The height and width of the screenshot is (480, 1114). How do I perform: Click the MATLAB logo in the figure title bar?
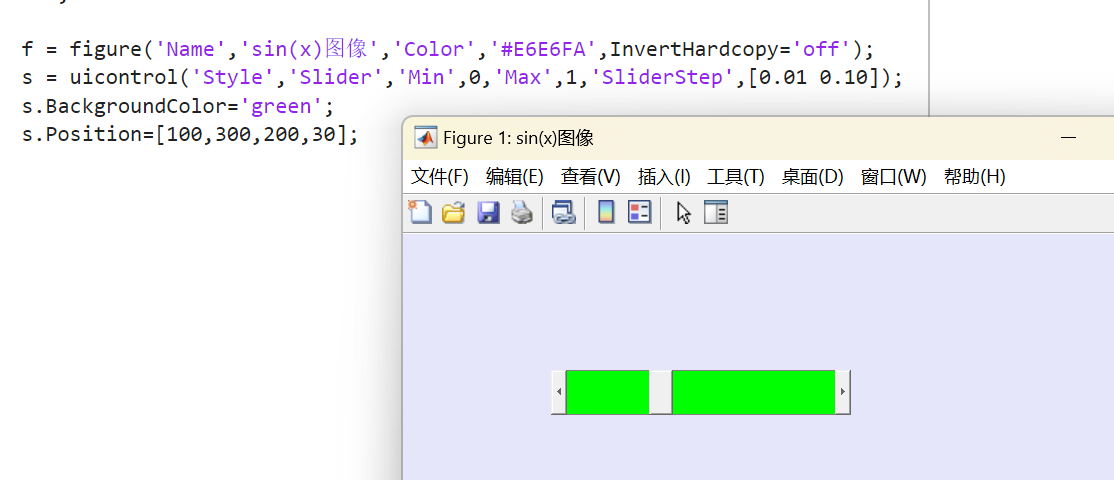click(426, 138)
